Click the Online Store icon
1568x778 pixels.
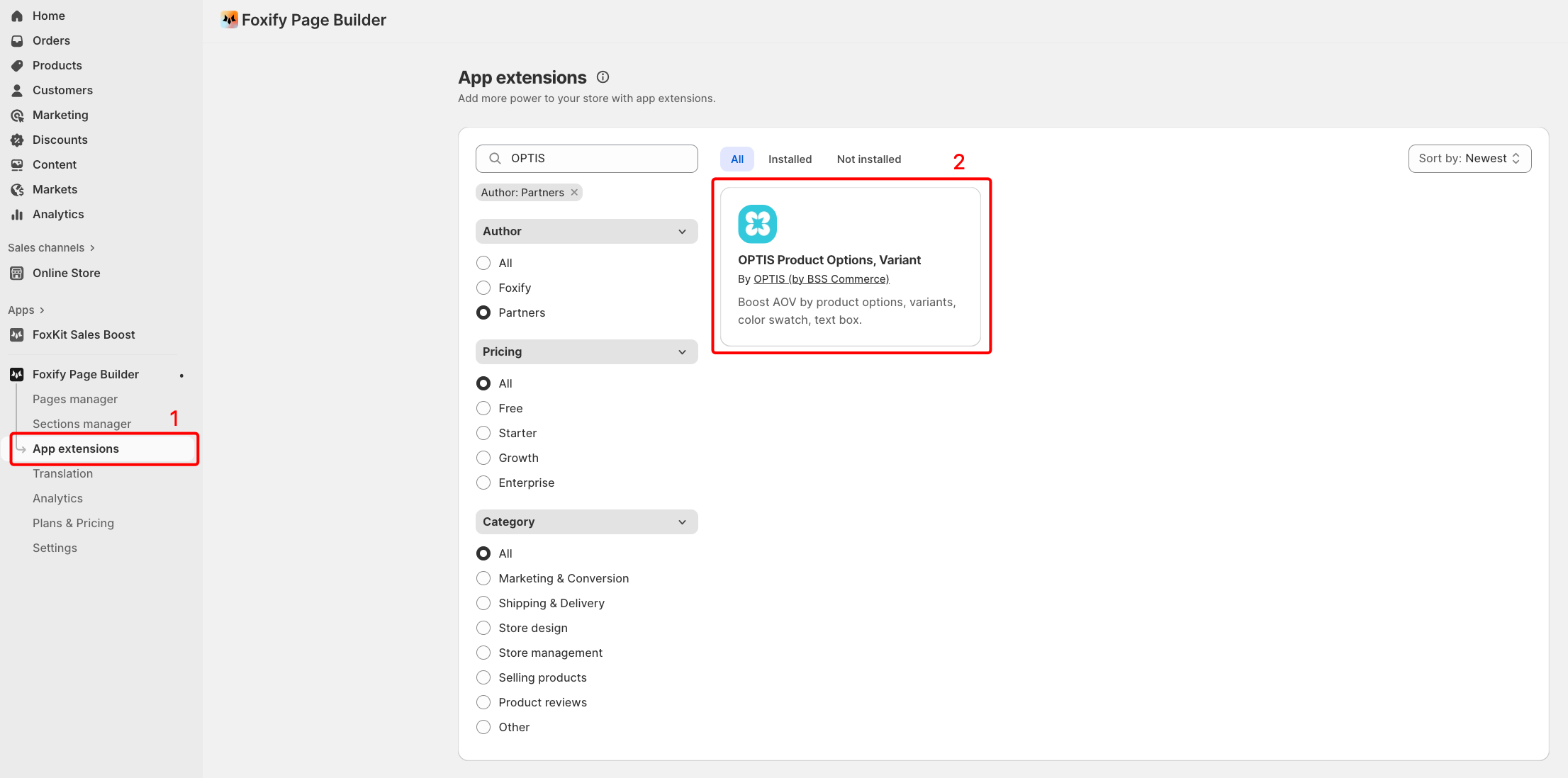coord(17,273)
